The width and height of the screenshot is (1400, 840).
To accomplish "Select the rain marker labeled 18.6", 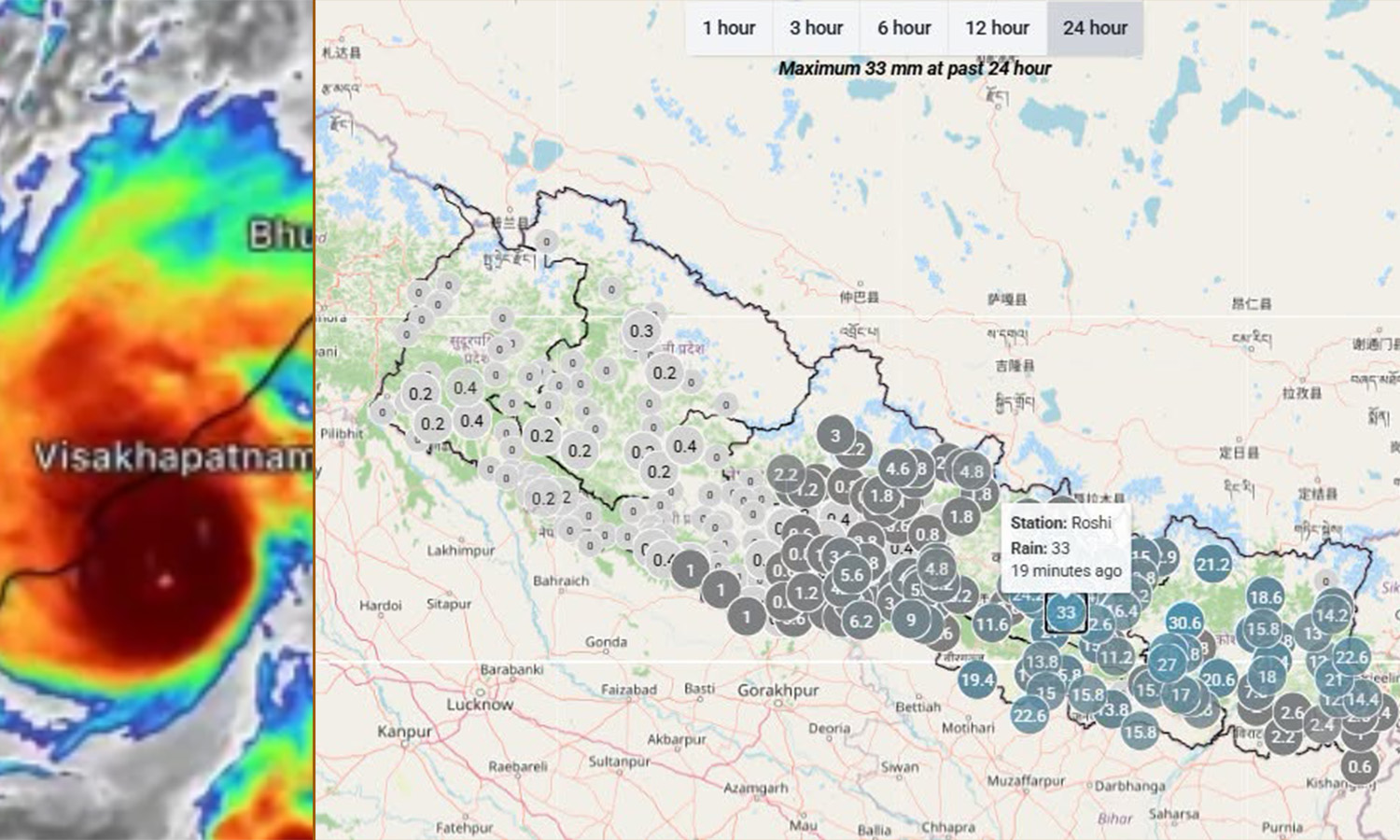I will tap(1265, 597).
